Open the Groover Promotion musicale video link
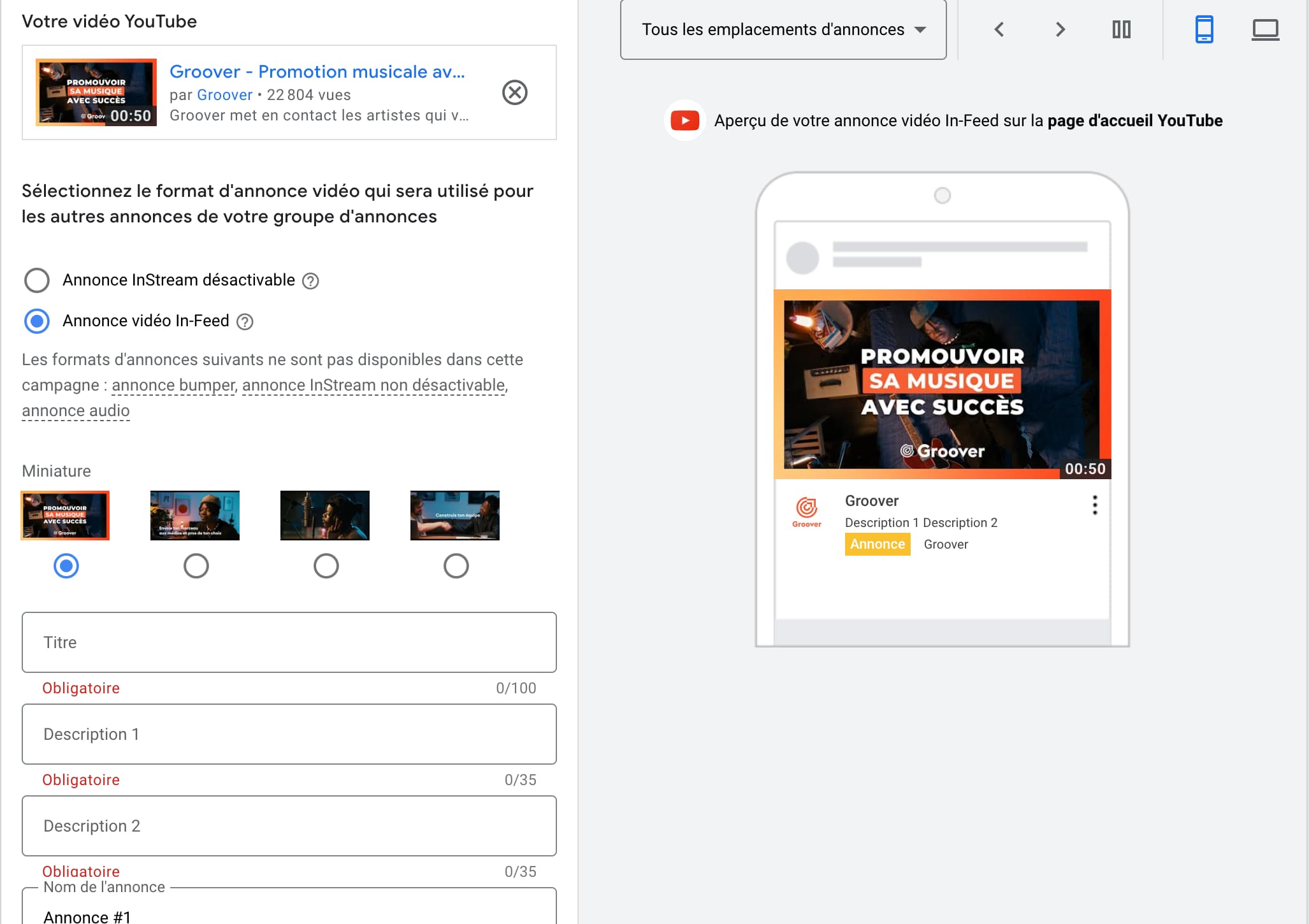Screen dimensions: 1309x924 coord(317,71)
